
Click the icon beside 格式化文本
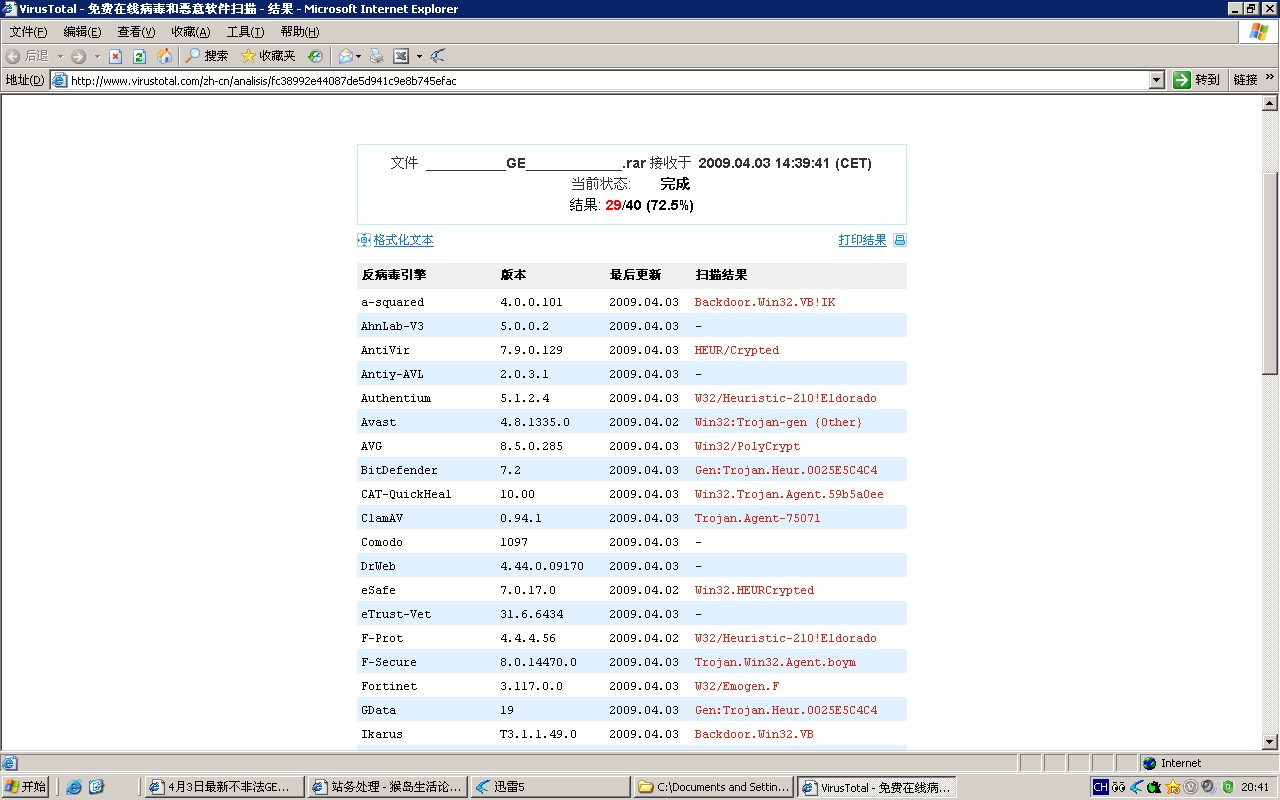point(364,240)
